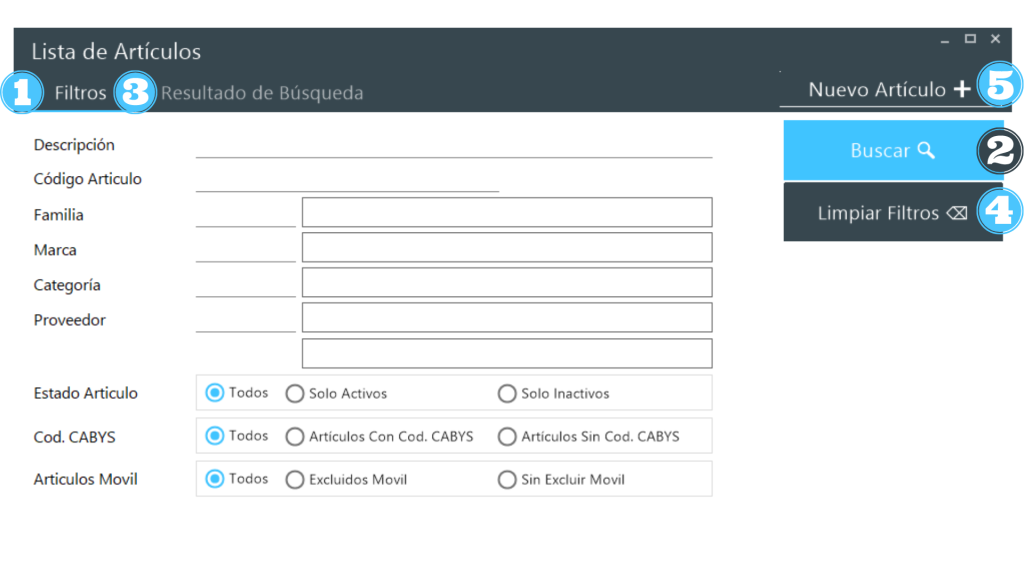The height and width of the screenshot is (576, 1024).
Task: Click Limpiar Filtros to clear filters
Action: pyautogui.click(x=880, y=213)
